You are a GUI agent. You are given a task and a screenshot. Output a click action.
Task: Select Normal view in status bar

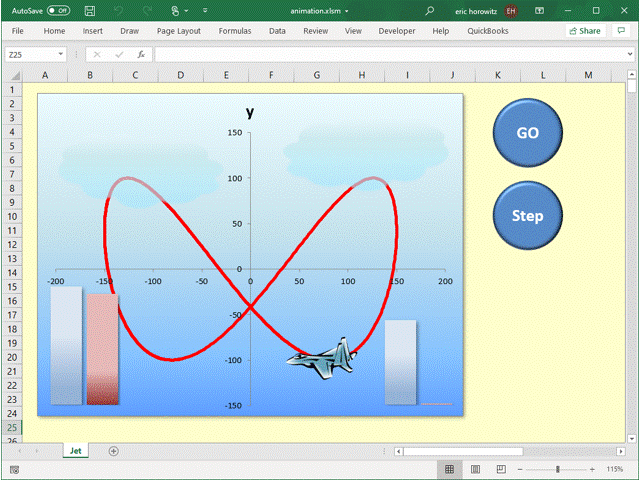(450, 469)
